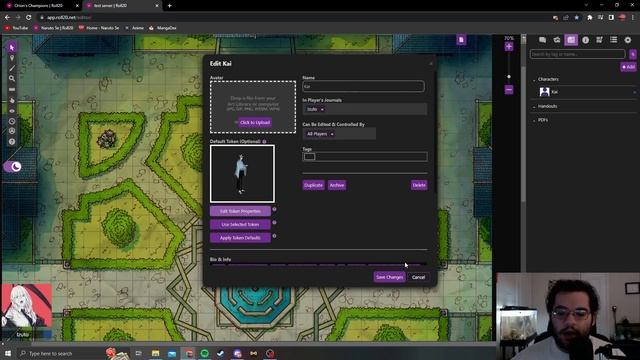Close the Edit Kai dialog
This screenshot has width=640, height=360.
coord(431,64)
